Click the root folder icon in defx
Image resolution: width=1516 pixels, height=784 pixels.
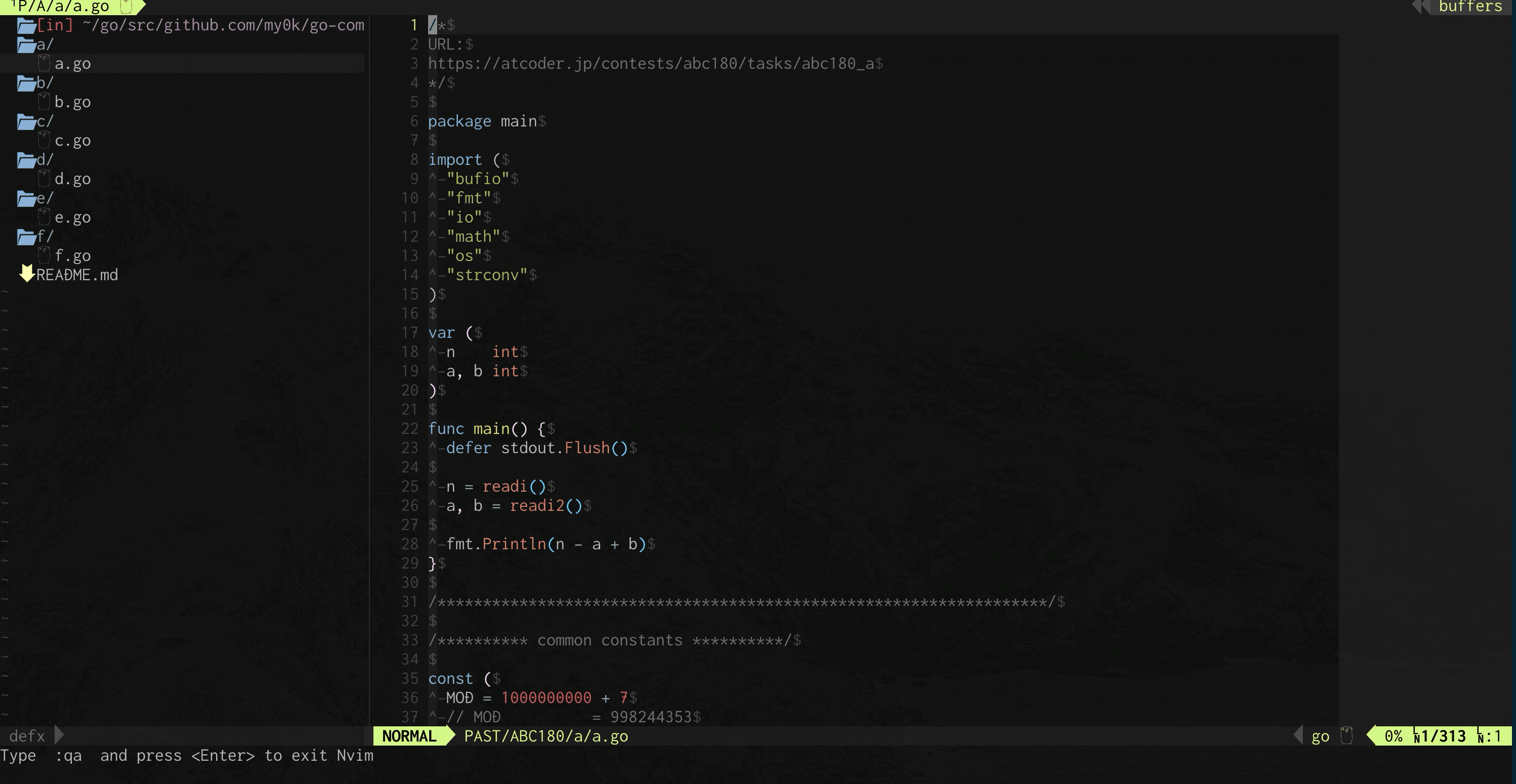click(26, 25)
